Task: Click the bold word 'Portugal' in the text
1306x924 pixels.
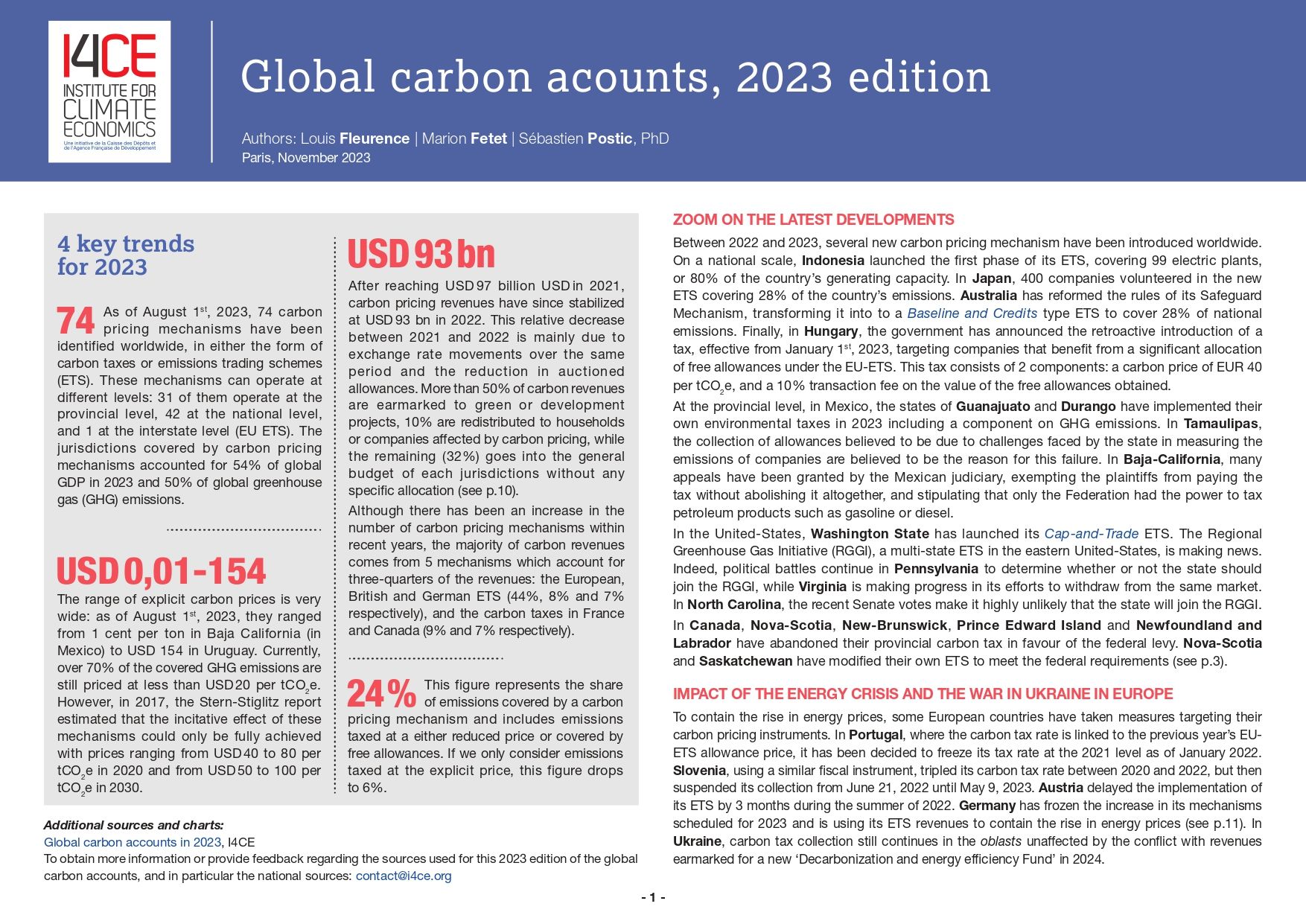Action: click(877, 735)
